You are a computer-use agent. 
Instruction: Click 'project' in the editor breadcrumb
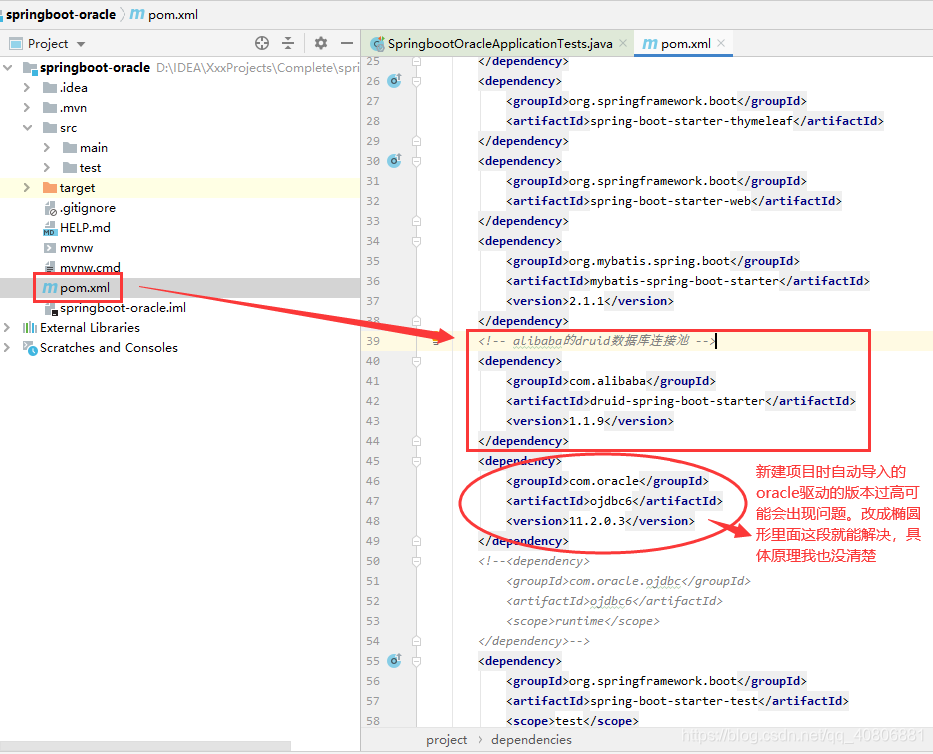(446, 740)
